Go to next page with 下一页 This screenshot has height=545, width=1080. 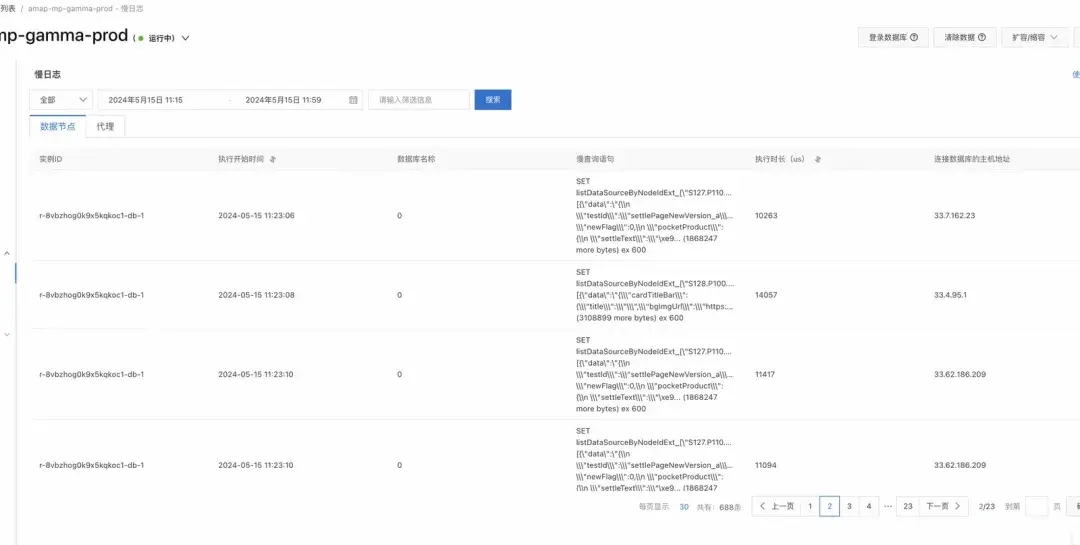[943, 506]
